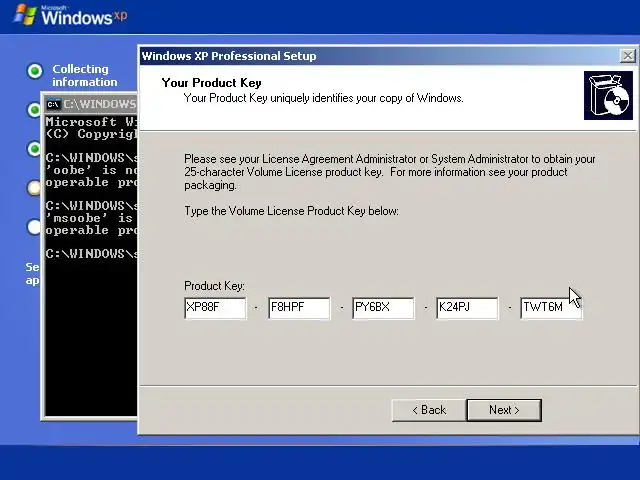
Task: Click the 'Your Product Key' heading
Action: pyautogui.click(x=211, y=83)
